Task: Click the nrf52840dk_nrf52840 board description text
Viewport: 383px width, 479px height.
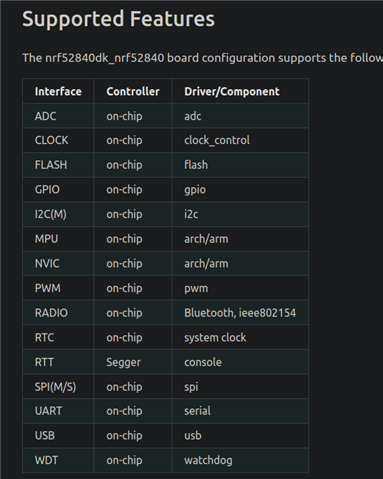Action: tap(202, 58)
